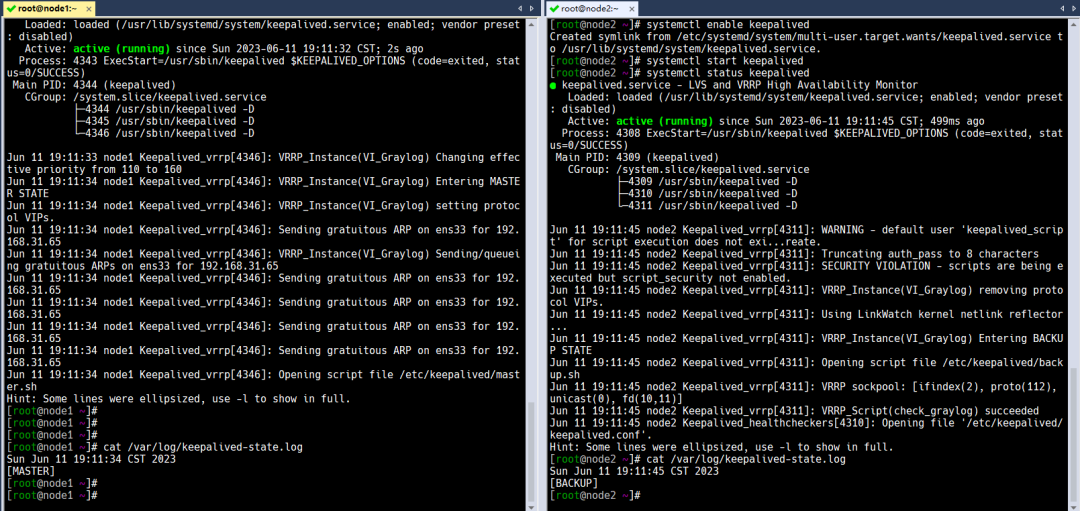Click the 'priority from 110 to 160' log line
Image resolution: width=1080 pixels, height=511 pixels.
263,163
